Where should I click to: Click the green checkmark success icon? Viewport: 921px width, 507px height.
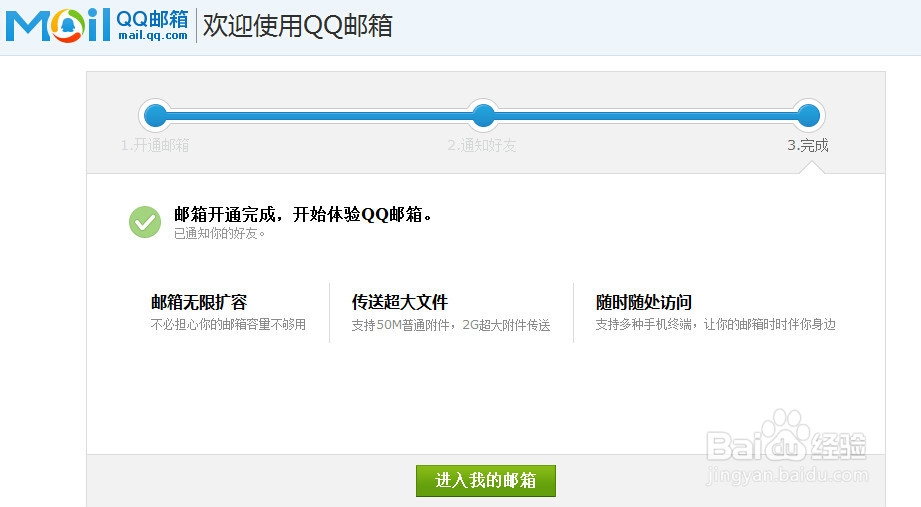(x=145, y=222)
